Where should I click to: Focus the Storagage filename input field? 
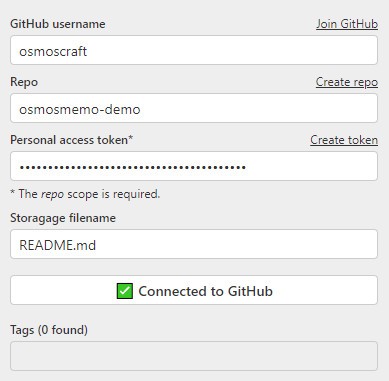[x=194, y=244]
